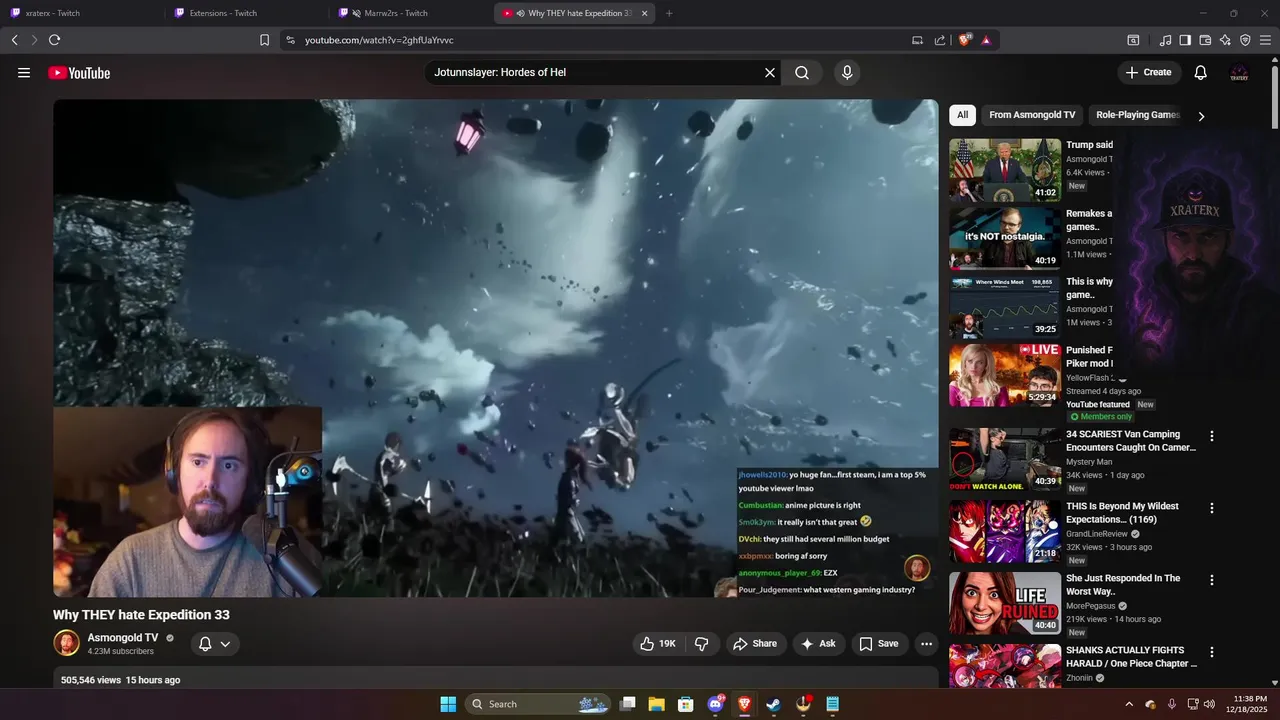Click the browser address bar URL
This screenshot has height=720, width=1280.
tap(379, 40)
